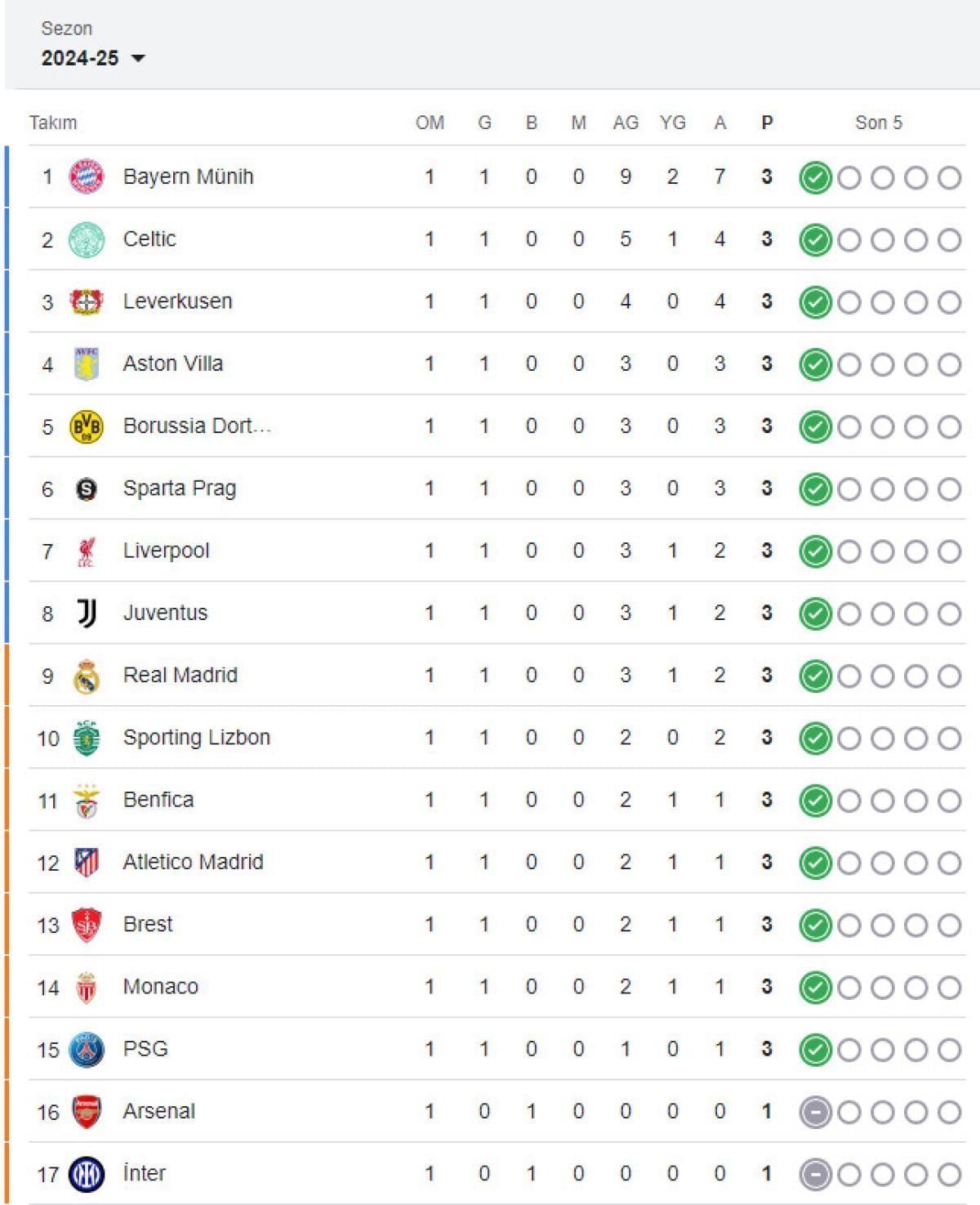The height and width of the screenshot is (1205, 980).
Task: Click the Arsenal club crest
Action: pos(87,1112)
